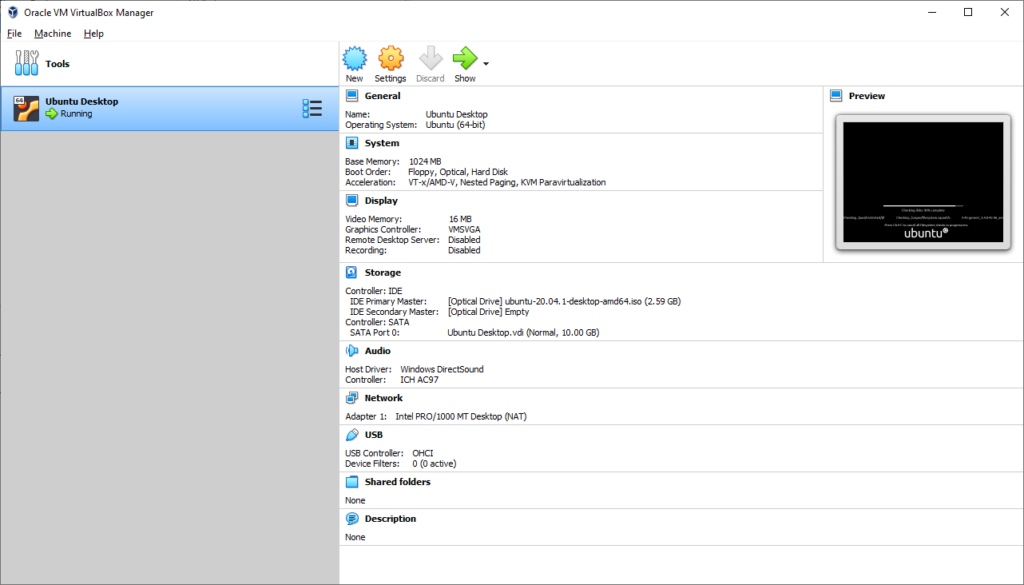Image resolution: width=1024 pixels, height=585 pixels.
Task: Open the File menu
Action: point(14,33)
